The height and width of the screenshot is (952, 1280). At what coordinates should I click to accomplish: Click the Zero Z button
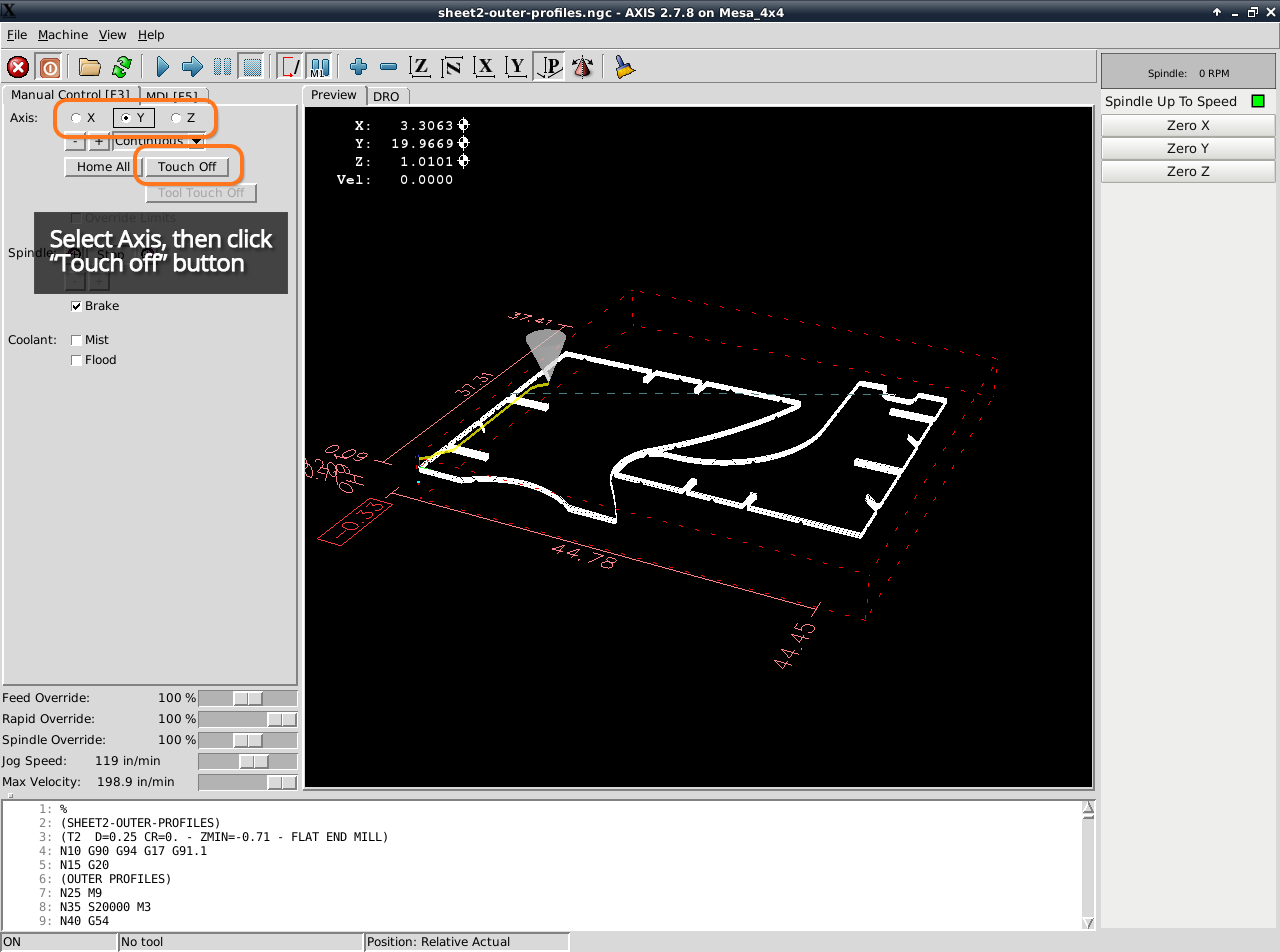pos(1188,172)
